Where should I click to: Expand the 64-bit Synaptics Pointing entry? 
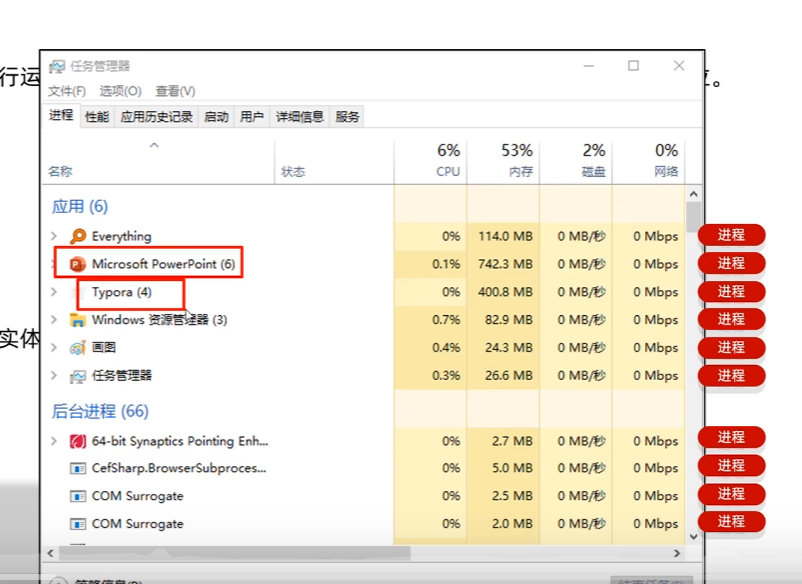click(x=54, y=441)
